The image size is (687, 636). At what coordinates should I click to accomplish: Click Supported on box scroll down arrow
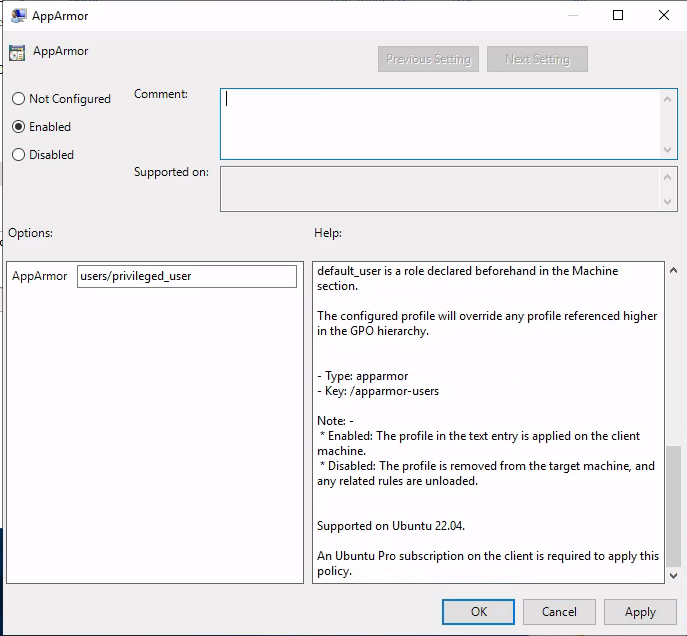coord(667,201)
